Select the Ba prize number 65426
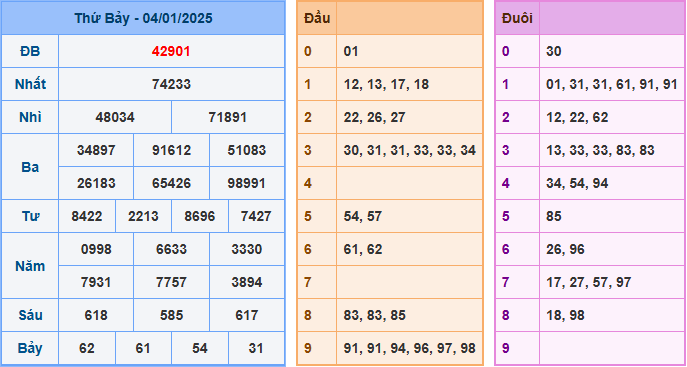Screen dimensions: 687x367 point(171,183)
